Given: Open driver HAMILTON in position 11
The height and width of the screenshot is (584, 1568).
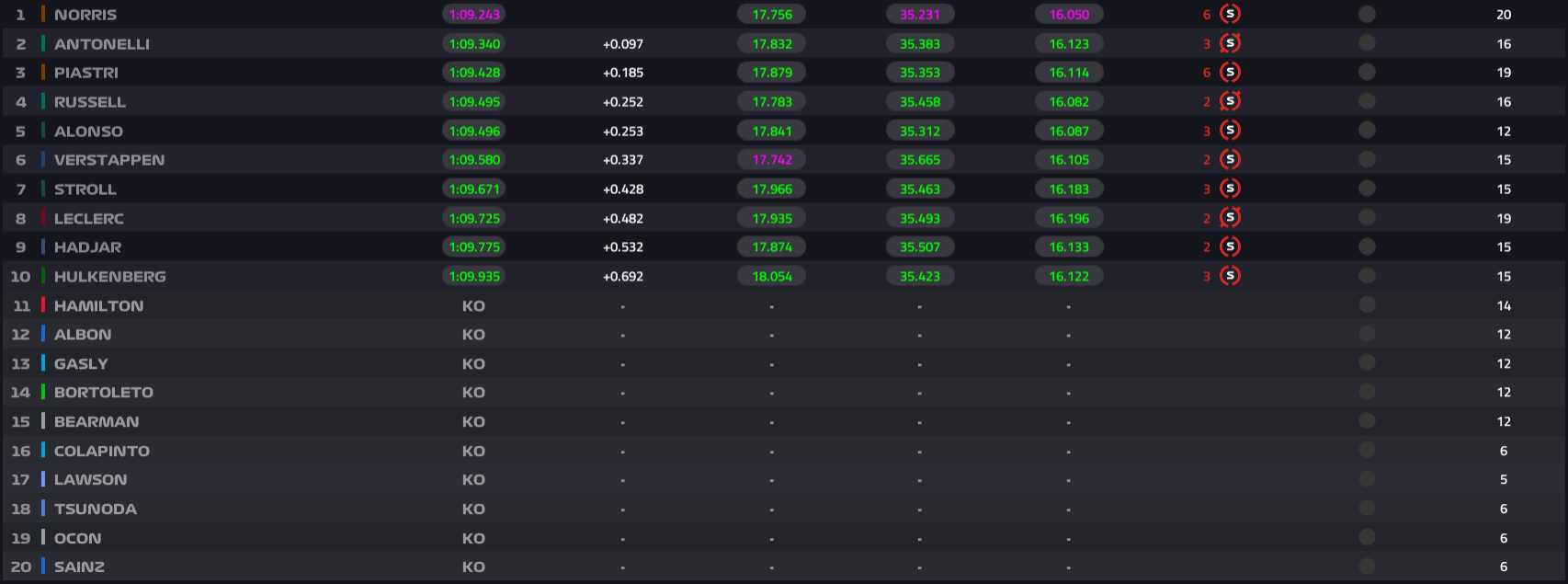Looking at the screenshot, I should [x=98, y=305].
